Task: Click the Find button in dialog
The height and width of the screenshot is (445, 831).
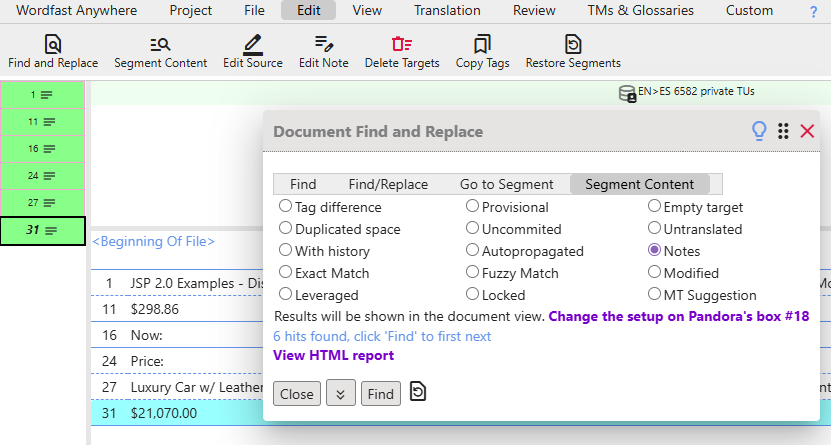Action: click(381, 394)
